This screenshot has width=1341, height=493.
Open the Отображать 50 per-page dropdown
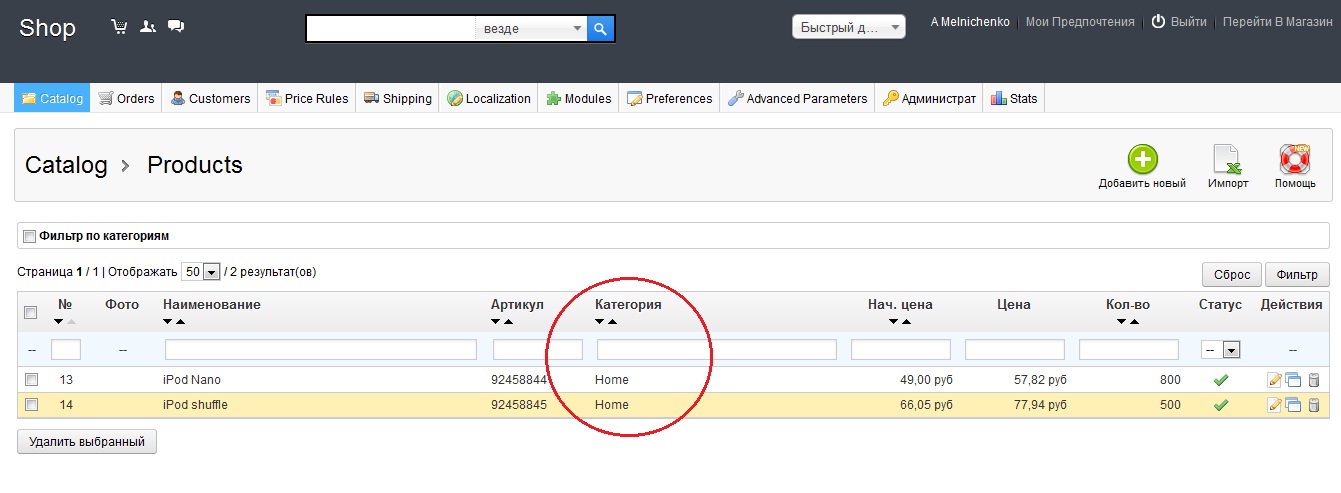[x=200, y=272]
